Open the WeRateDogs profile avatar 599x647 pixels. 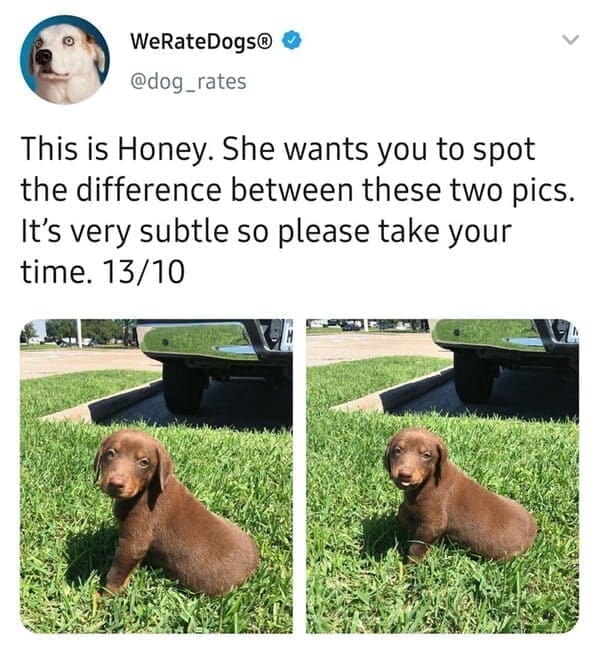click(65, 59)
